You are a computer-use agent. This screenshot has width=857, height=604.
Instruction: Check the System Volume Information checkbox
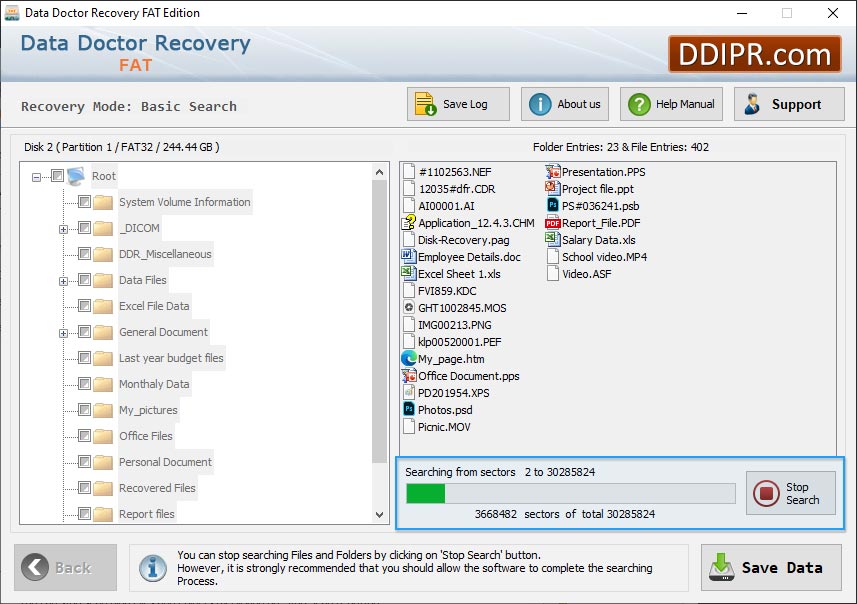click(84, 202)
